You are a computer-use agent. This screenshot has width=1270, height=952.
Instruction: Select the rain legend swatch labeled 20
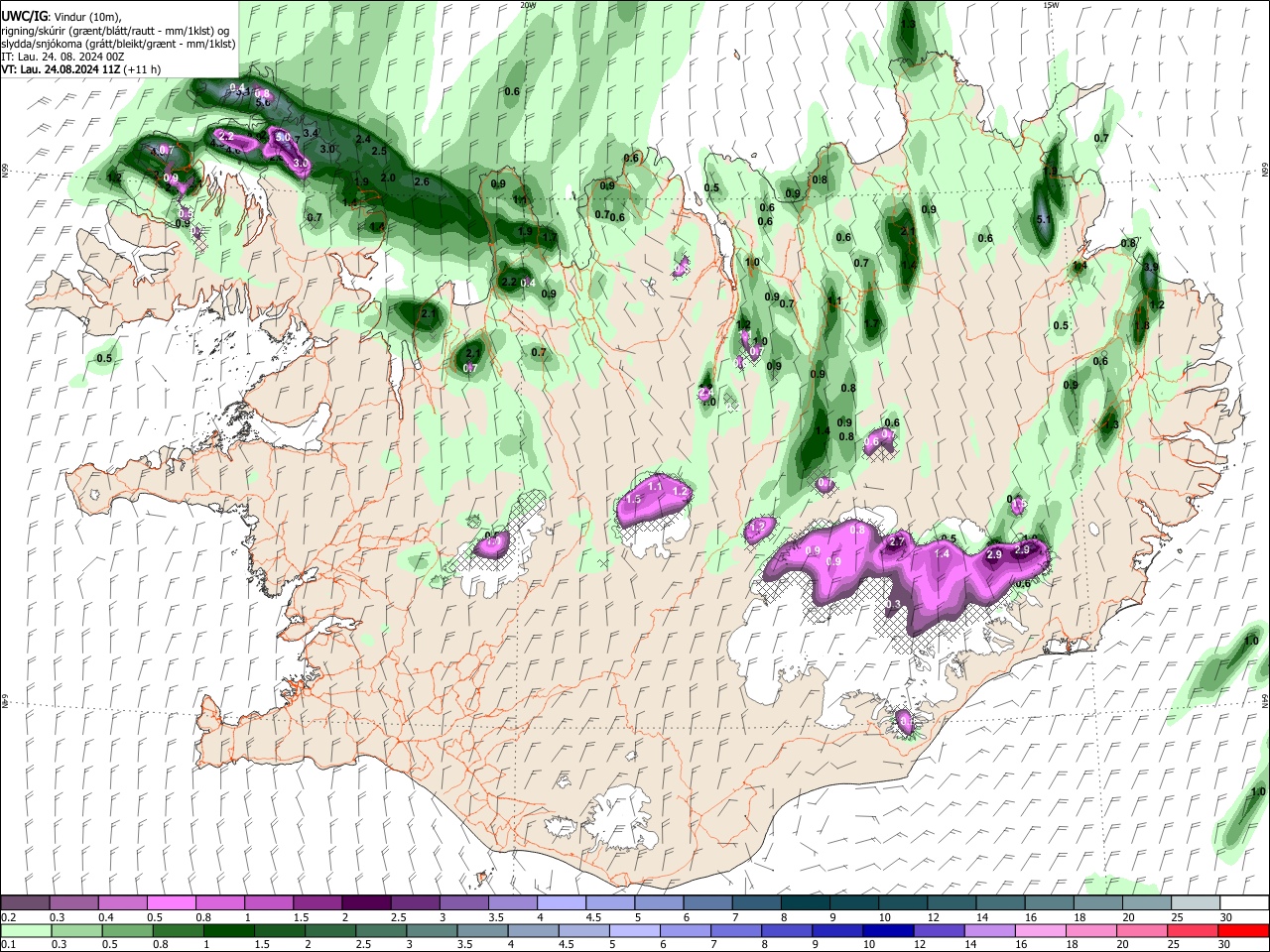pyautogui.click(x=1141, y=930)
